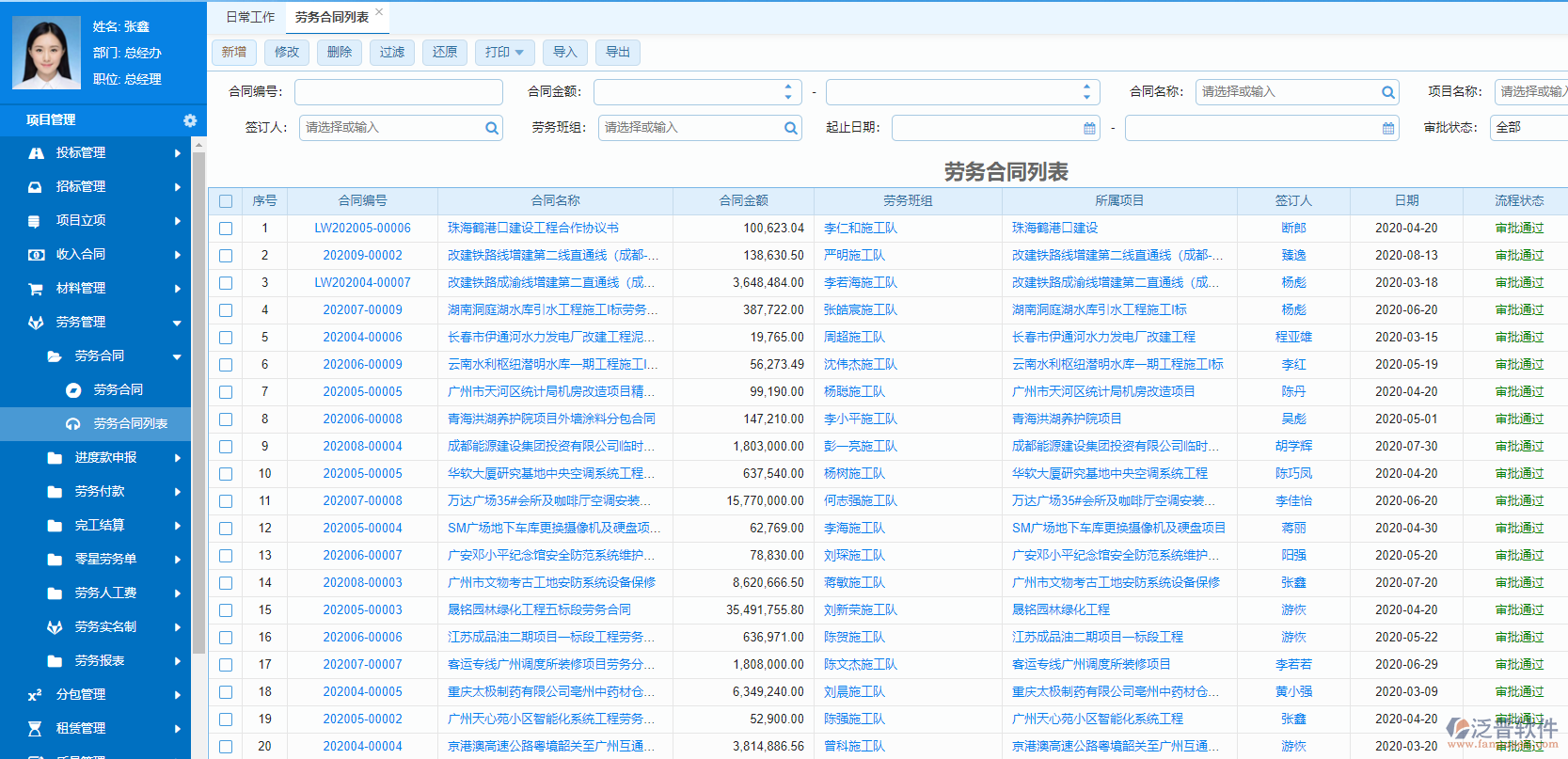
Task: Click the 新增 button
Action: [x=234, y=53]
